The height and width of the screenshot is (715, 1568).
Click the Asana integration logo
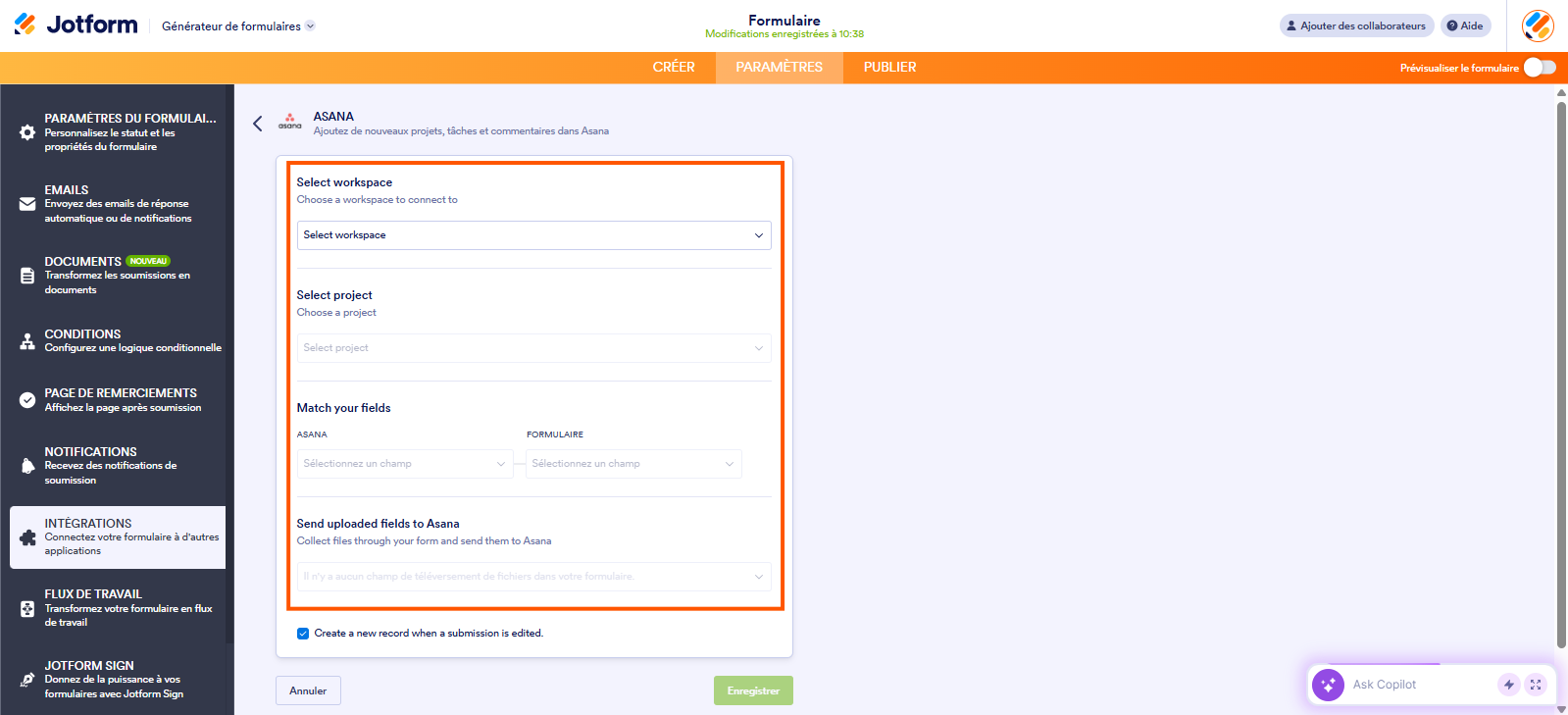(x=290, y=121)
